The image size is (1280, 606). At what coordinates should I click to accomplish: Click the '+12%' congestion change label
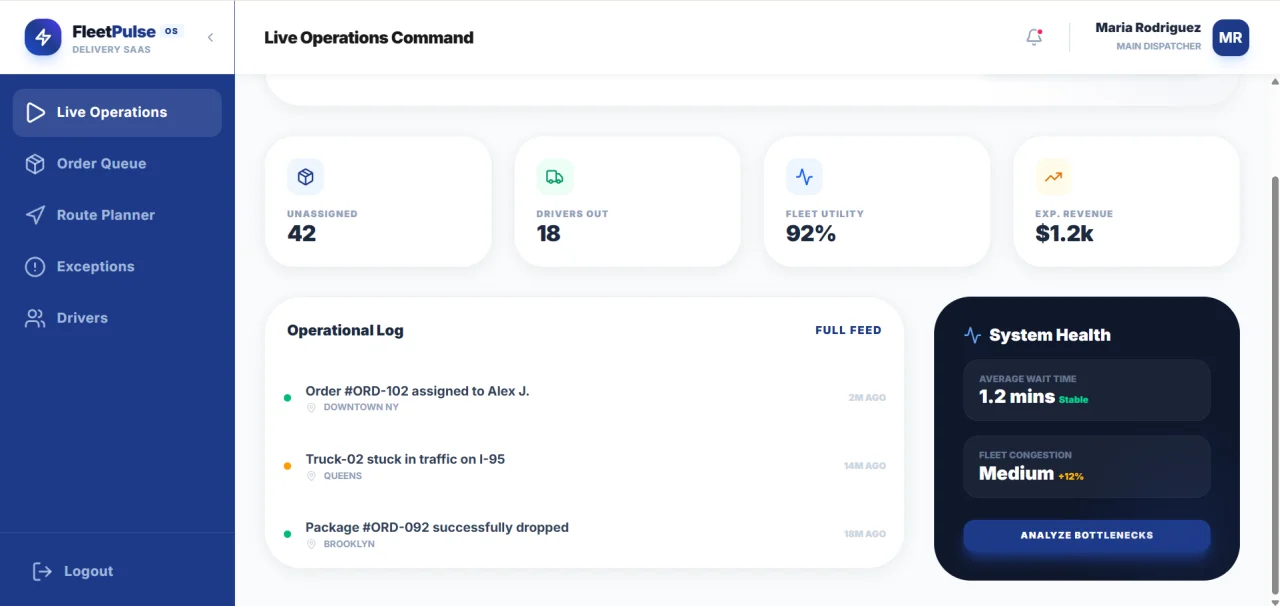pyautogui.click(x=1071, y=476)
